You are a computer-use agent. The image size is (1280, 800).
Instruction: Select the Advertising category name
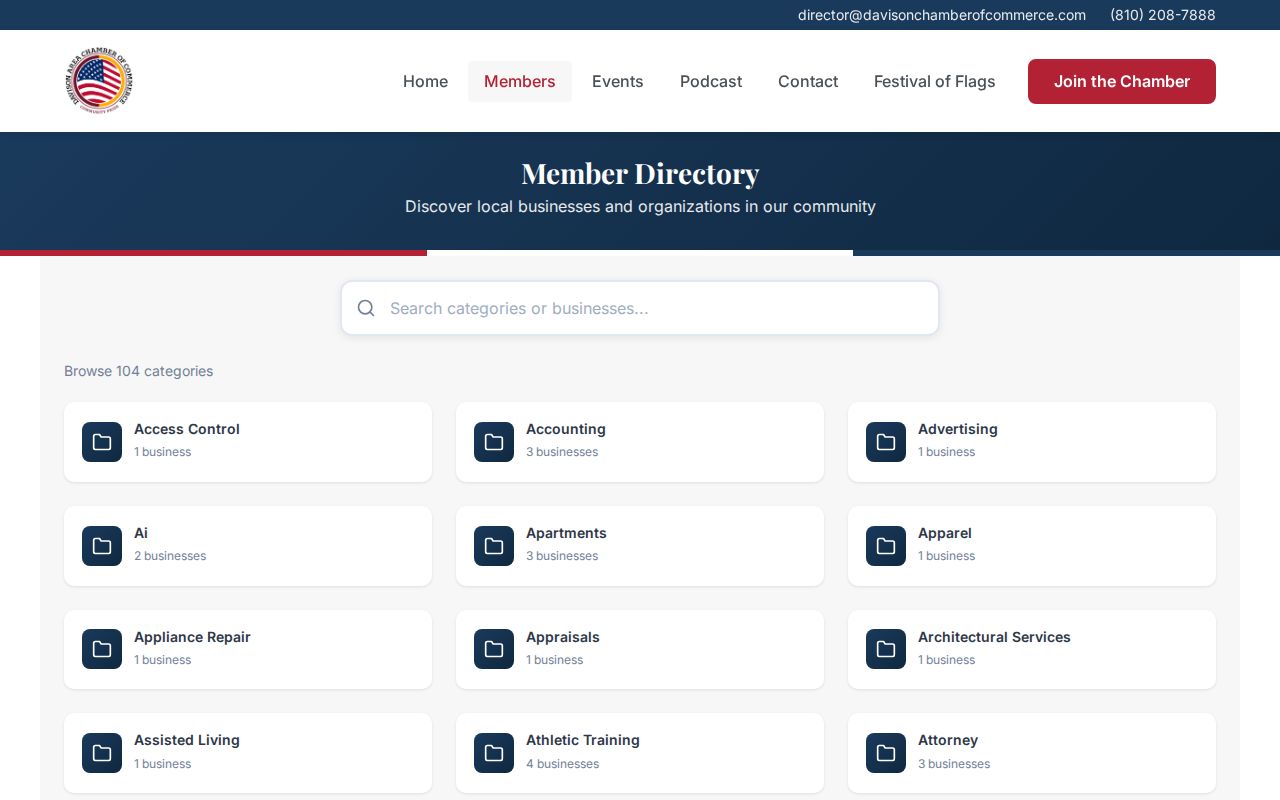click(958, 429)
